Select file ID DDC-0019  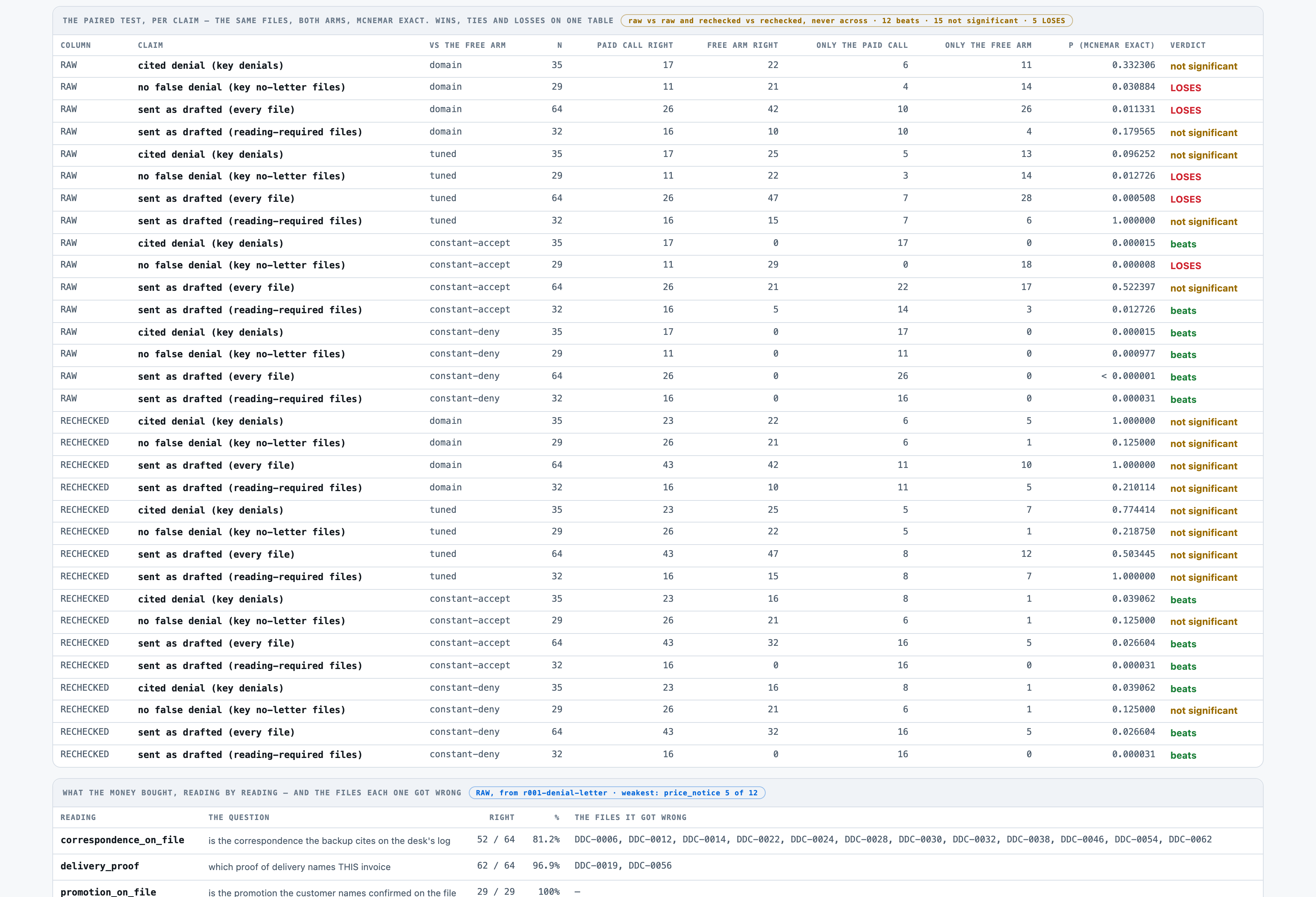point(596,866)
